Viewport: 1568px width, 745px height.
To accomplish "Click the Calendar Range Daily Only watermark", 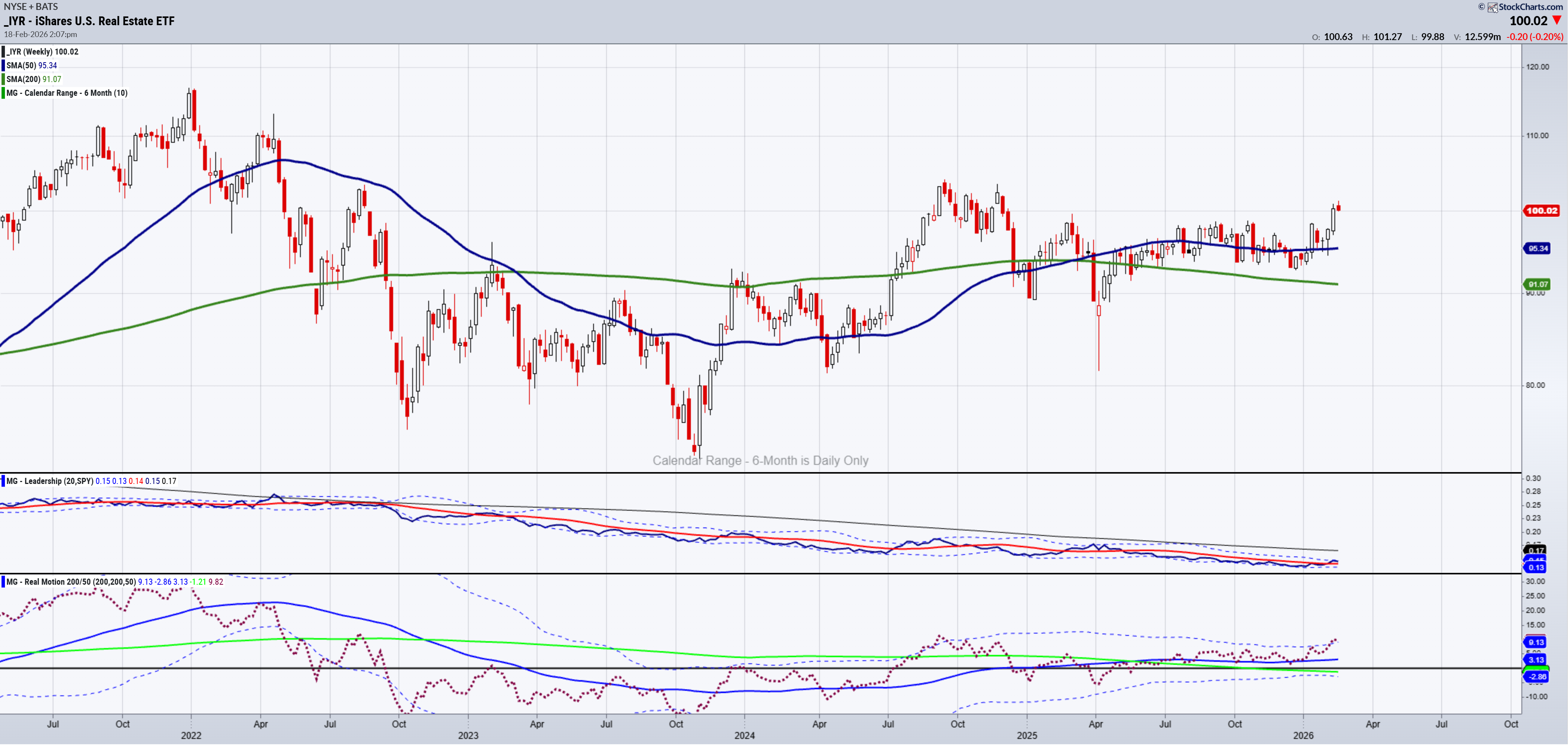I will click(760, 461).
